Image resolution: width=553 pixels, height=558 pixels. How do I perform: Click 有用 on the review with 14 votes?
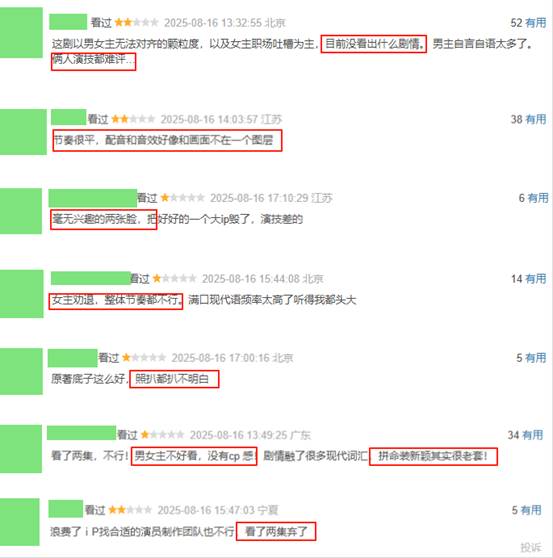536,279
